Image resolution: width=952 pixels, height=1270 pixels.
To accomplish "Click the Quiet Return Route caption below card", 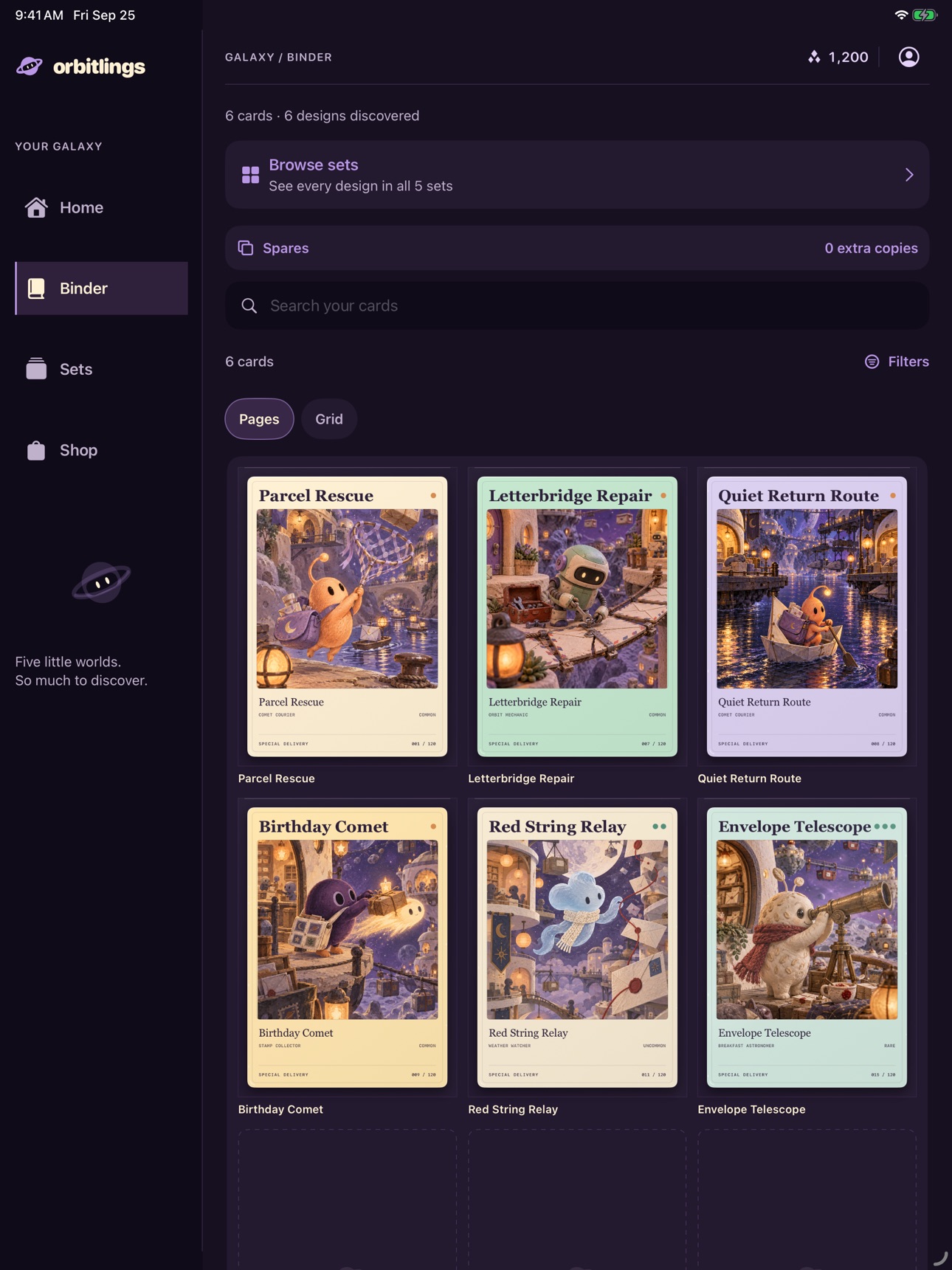I will [x=749, y=779].
